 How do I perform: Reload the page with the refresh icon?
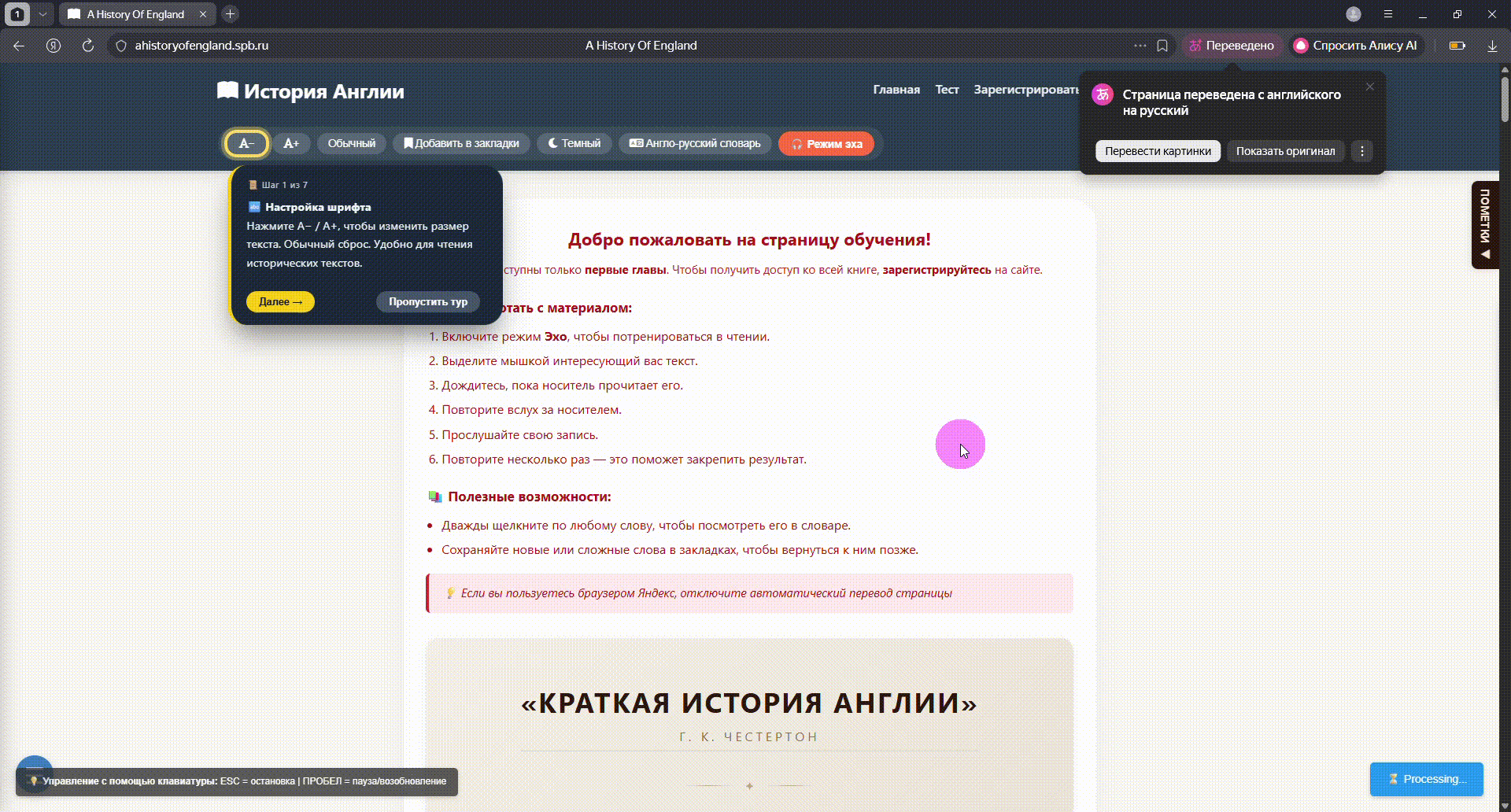88,46
